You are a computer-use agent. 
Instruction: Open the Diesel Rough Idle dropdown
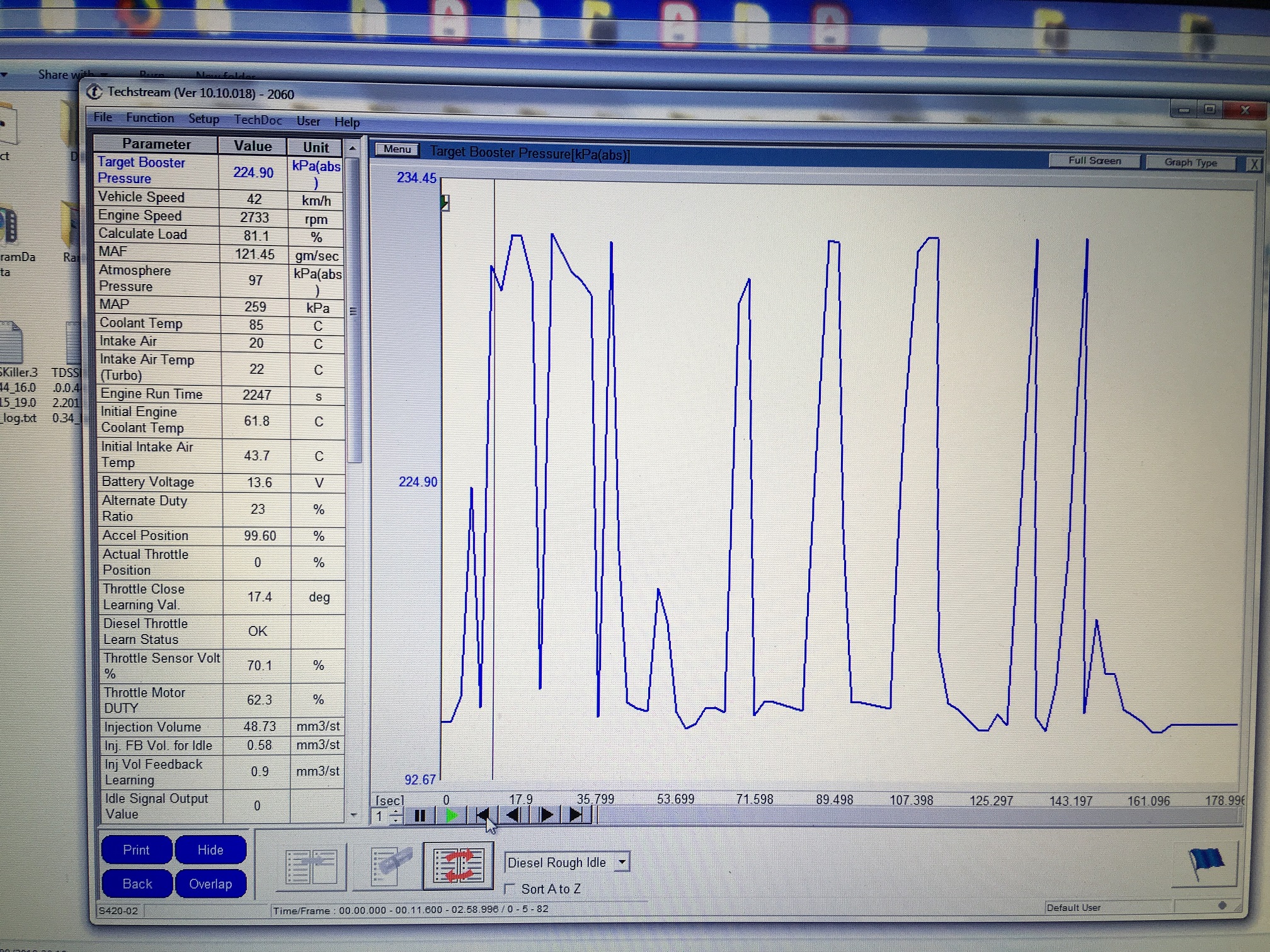[x=622, y=862]
